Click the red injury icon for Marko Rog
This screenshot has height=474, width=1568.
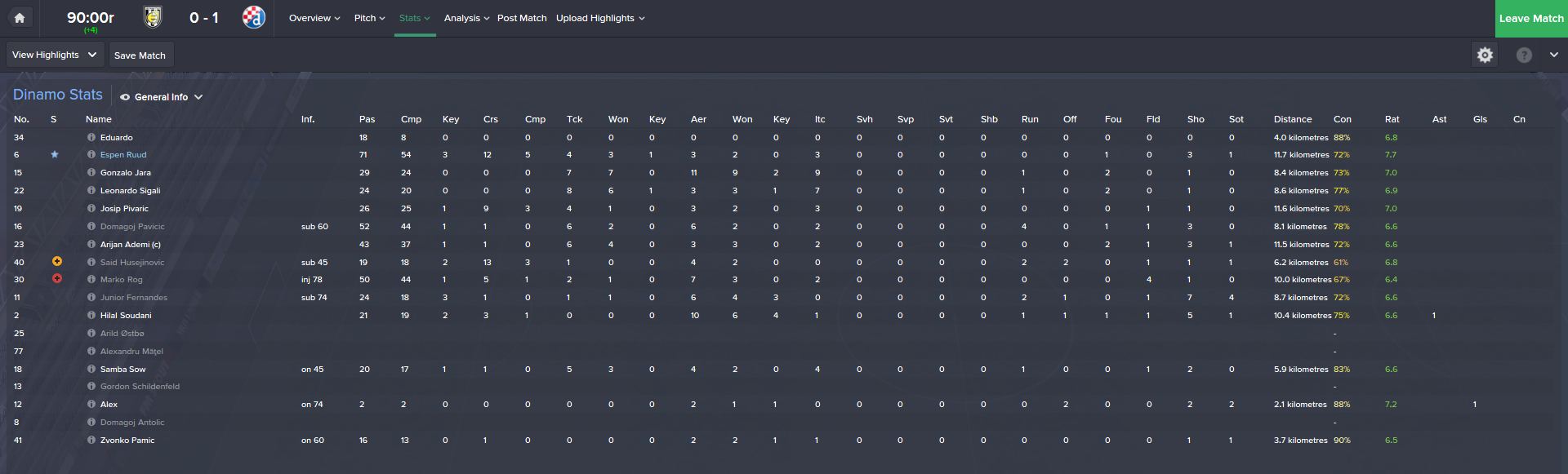pyautogui.click(x=57, y=279)
